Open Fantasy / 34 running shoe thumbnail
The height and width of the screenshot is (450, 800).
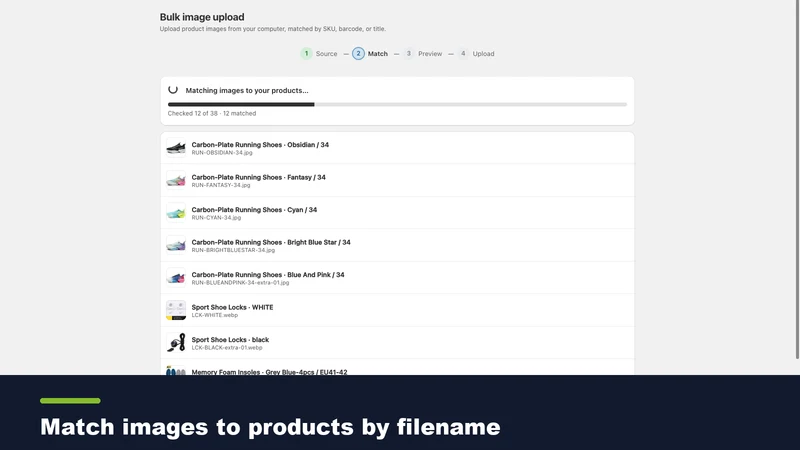point(176,181)
